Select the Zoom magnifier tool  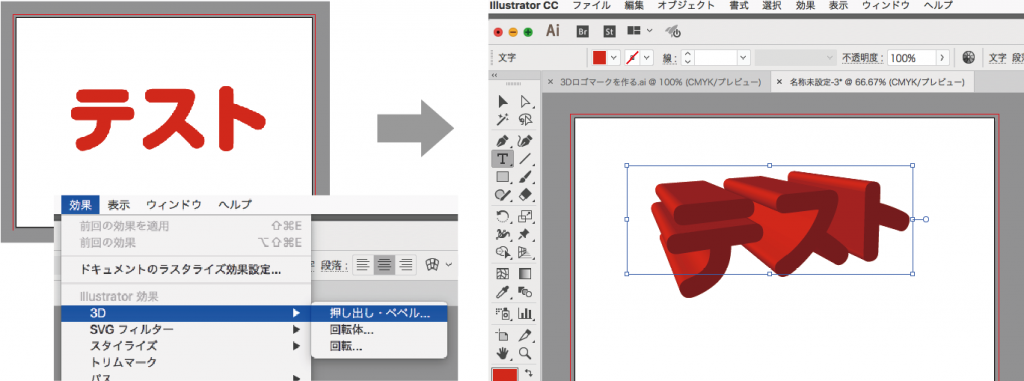coord(524,353)
